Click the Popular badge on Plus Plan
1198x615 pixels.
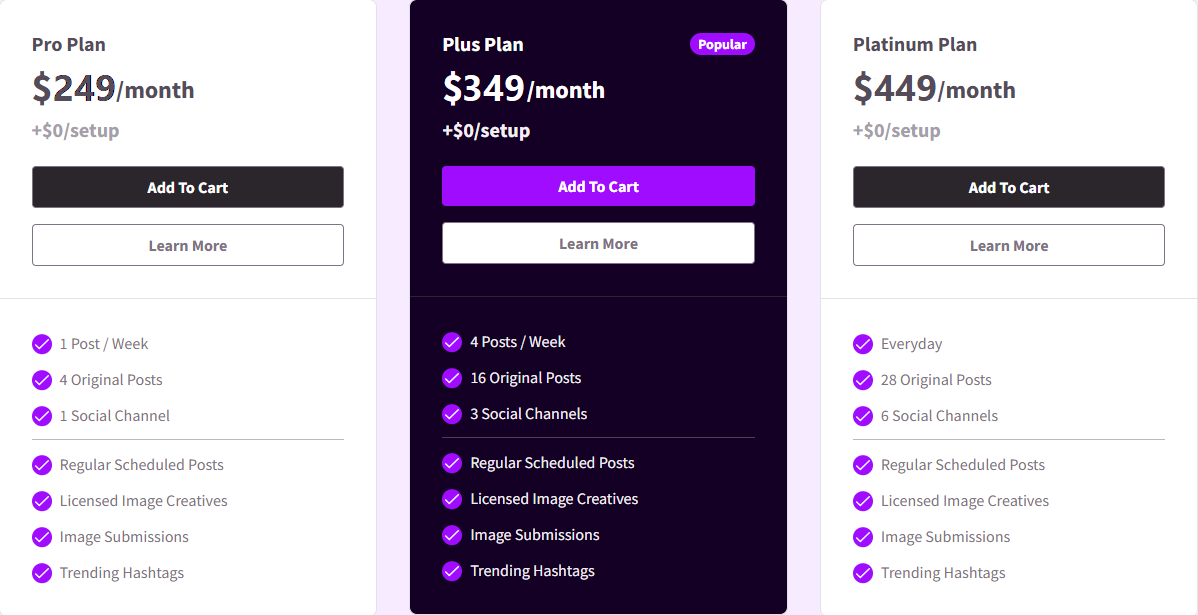722,44
